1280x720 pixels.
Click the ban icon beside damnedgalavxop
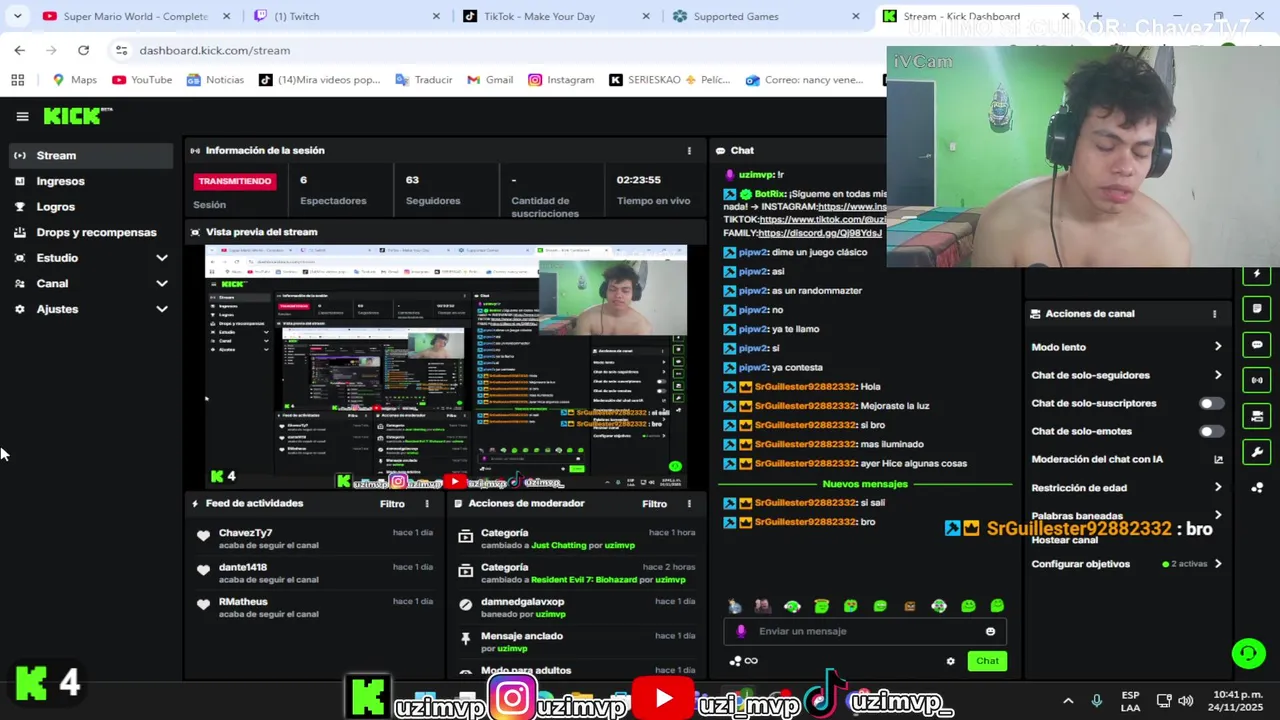click(x=465, y=605)
